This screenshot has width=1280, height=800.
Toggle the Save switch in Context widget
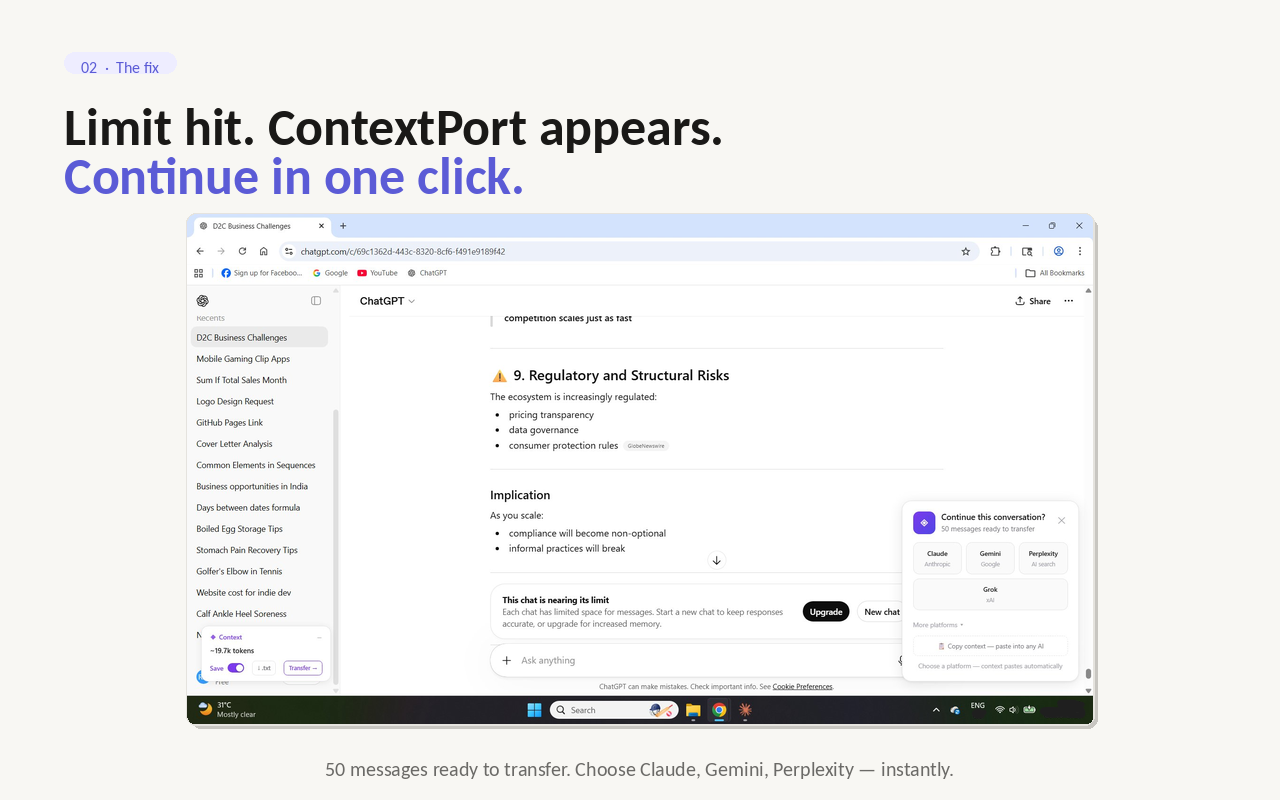point(236,668)
